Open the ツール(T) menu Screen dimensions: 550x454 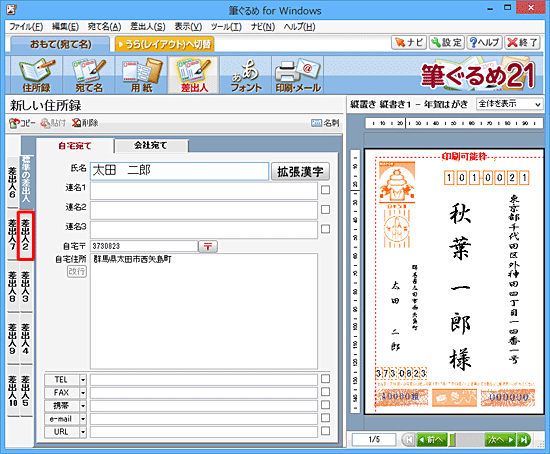(226, 27)
